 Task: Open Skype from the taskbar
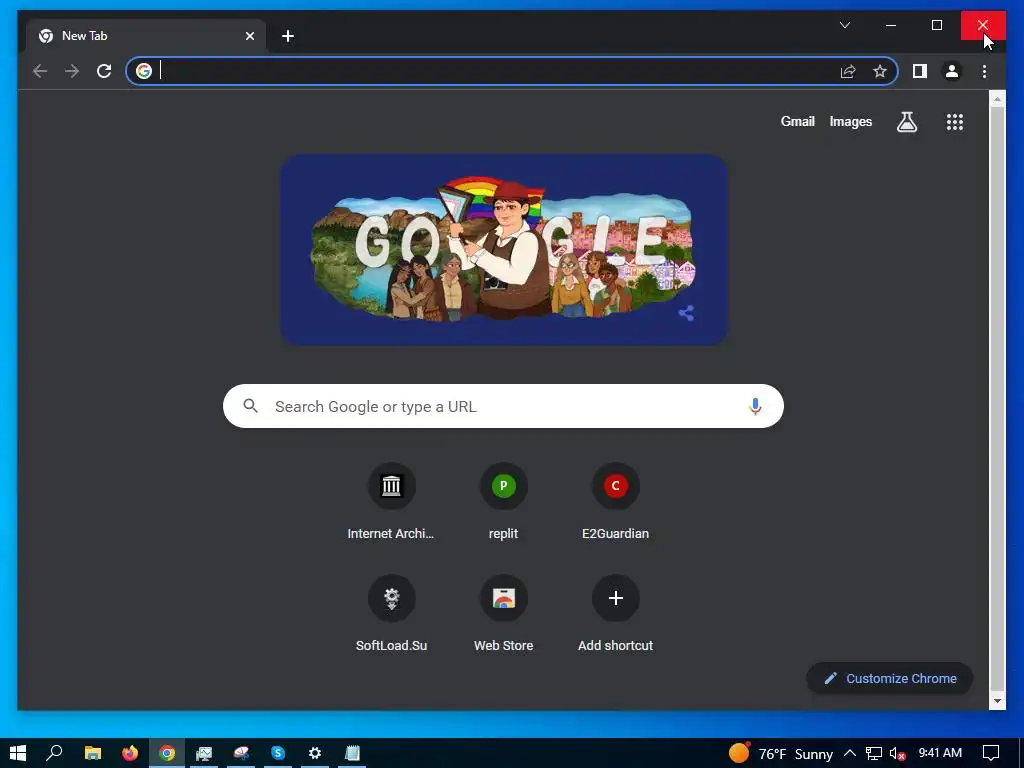coord(278,753)
